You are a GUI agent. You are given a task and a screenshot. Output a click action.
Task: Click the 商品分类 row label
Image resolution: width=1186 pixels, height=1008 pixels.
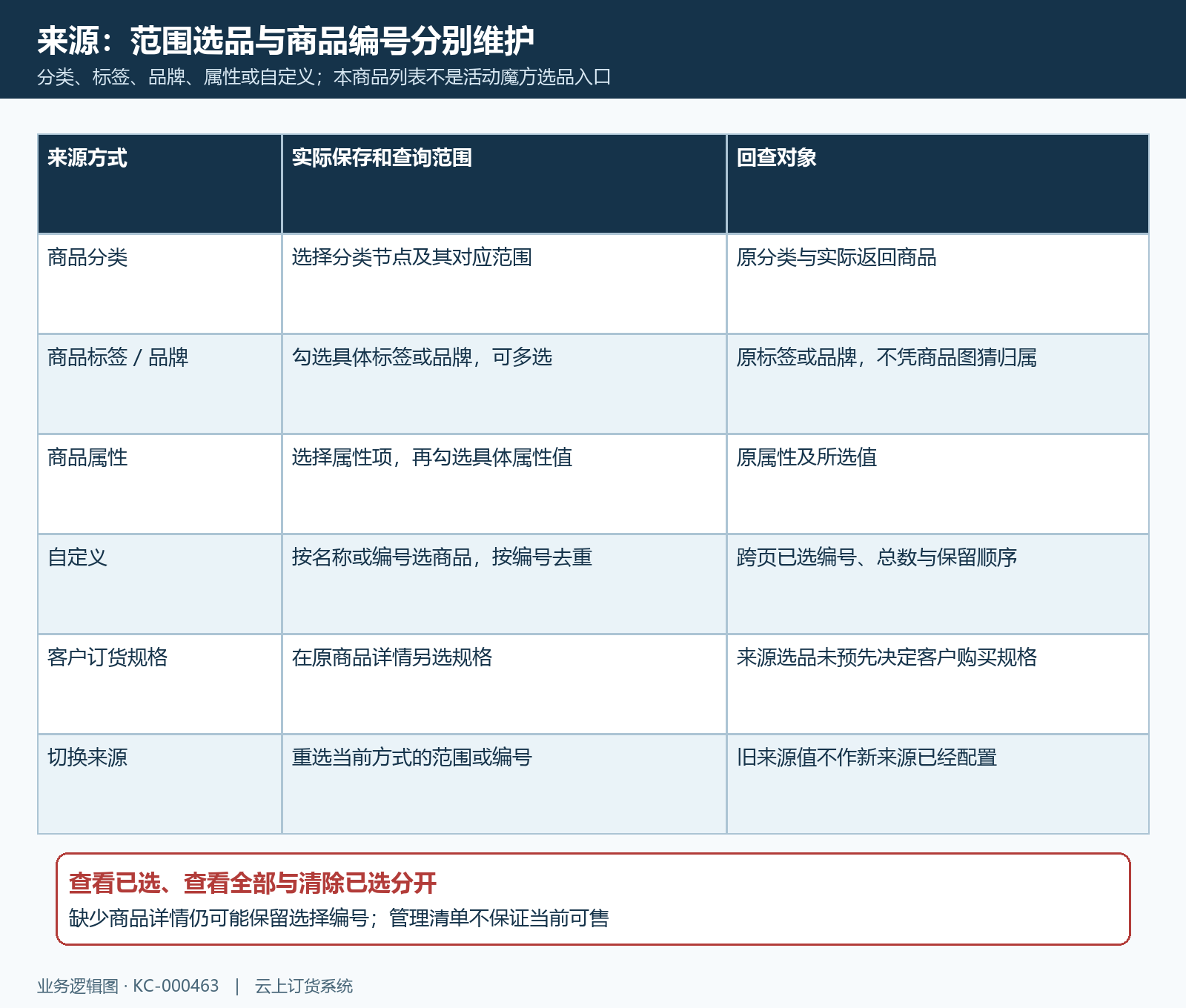87,258
